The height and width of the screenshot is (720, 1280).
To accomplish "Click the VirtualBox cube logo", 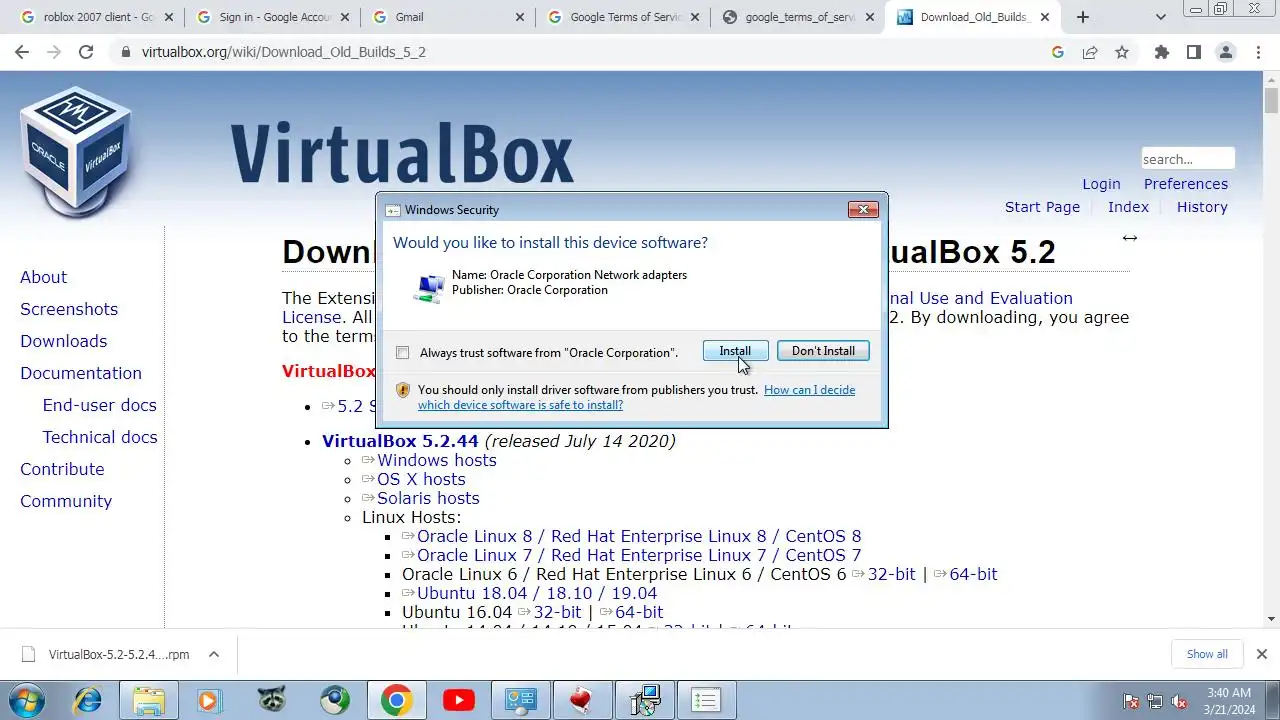I will click(76, 152).
